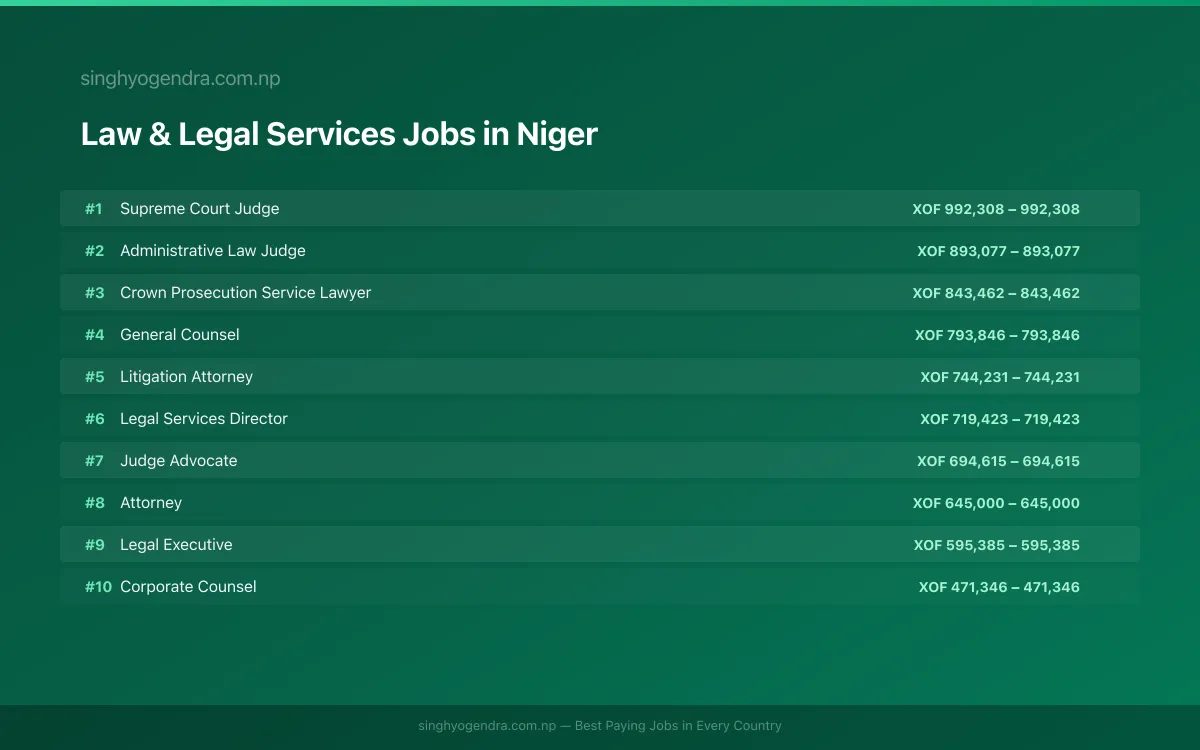
Task: Click salary XOF 744,231 – 744,231
Action: [x=1000, y=377]
